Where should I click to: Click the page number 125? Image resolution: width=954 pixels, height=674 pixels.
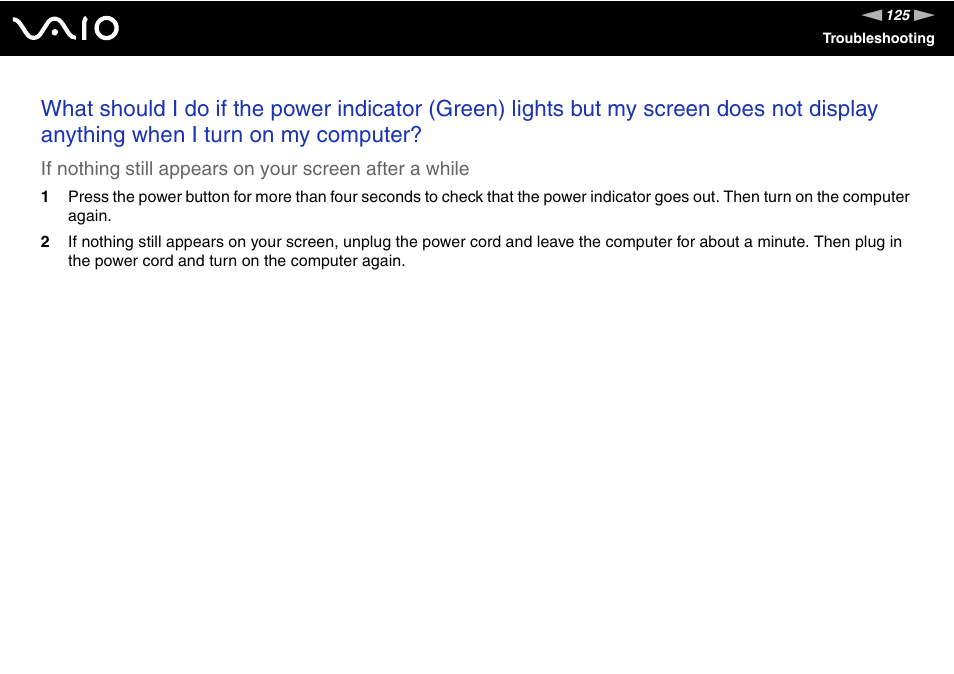[898, 15]
